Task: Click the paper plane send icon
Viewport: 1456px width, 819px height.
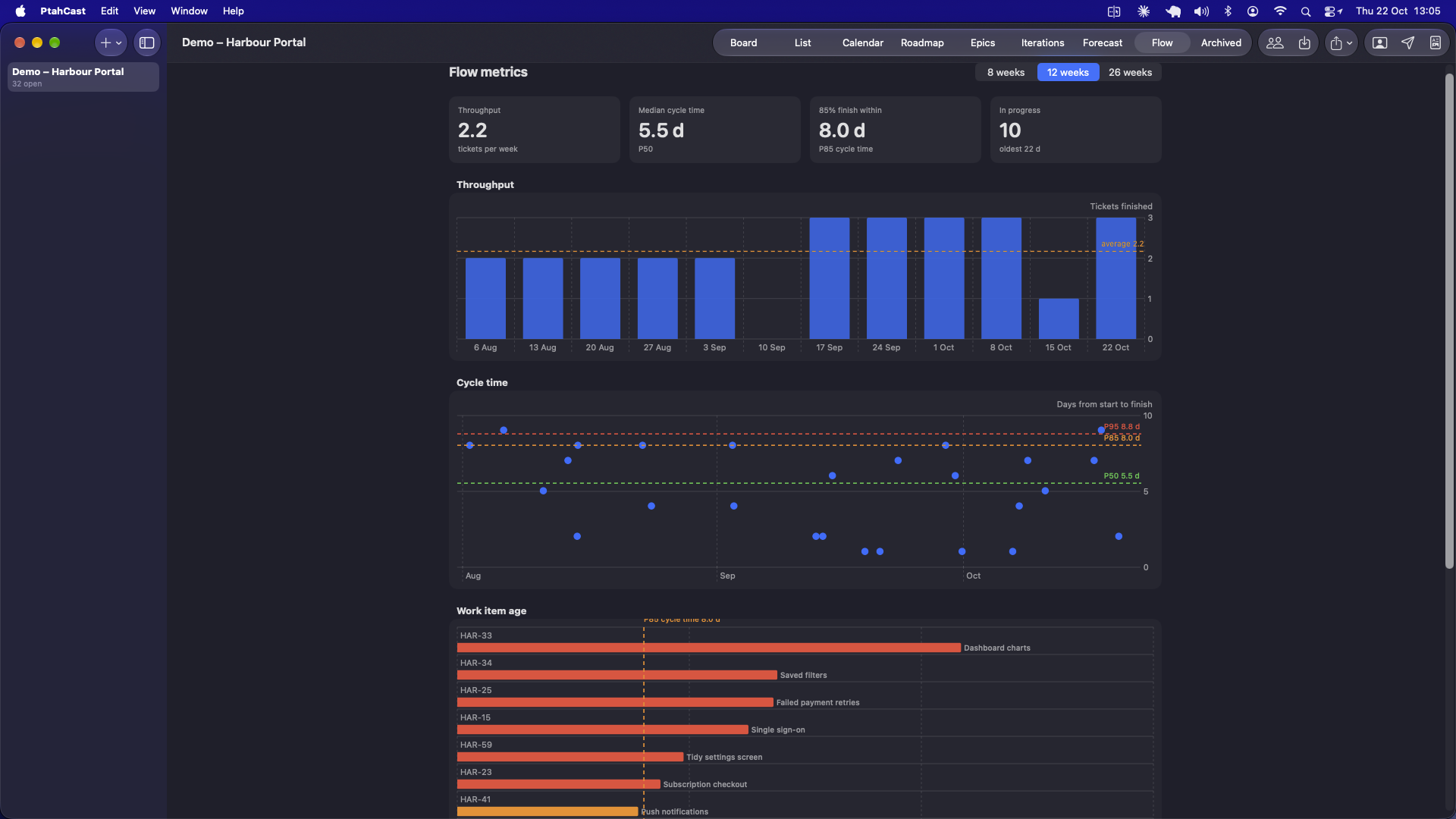Action: click(x=1407, y=43)
